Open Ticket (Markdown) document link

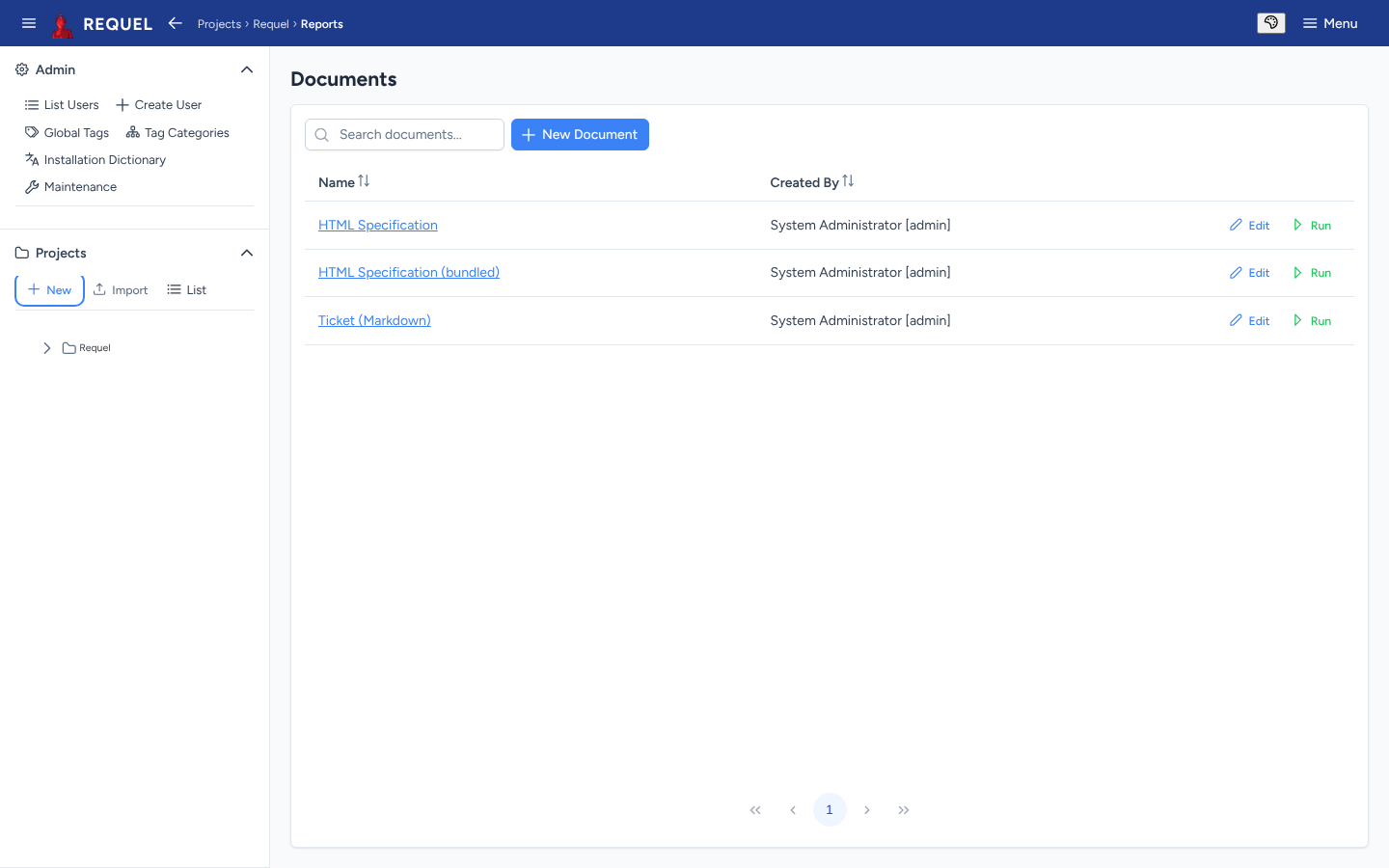click(x=374, y=321)
